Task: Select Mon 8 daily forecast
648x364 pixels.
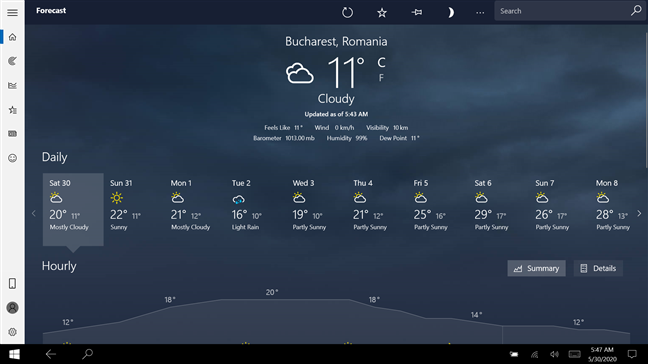Action: [x=612, y=209]
